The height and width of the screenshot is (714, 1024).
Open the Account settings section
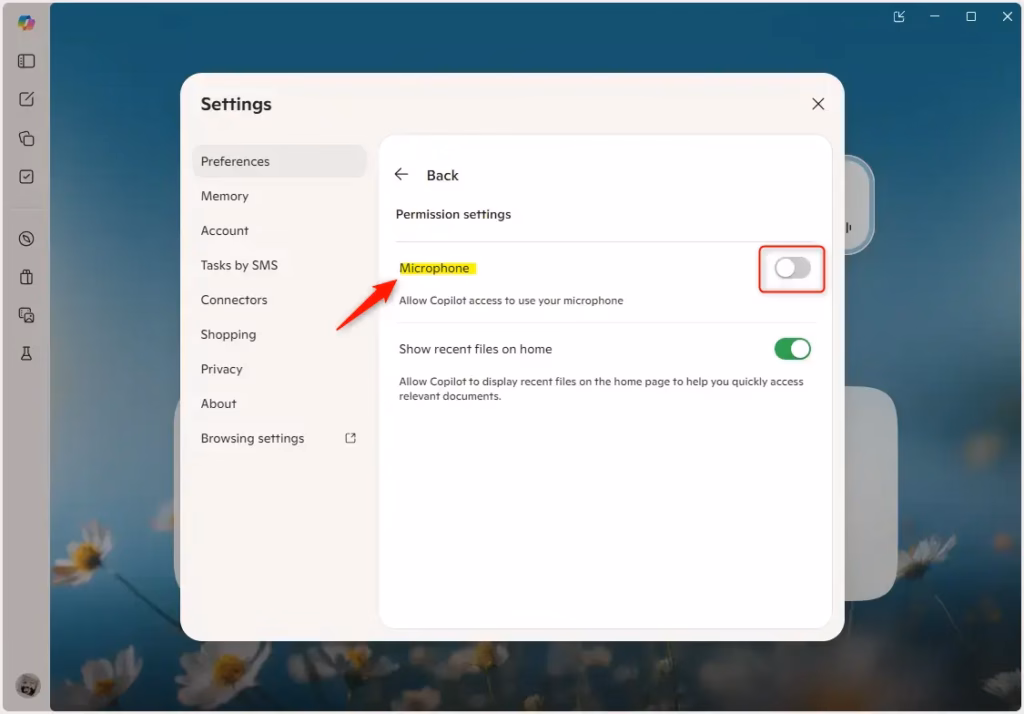click(225, 230)
